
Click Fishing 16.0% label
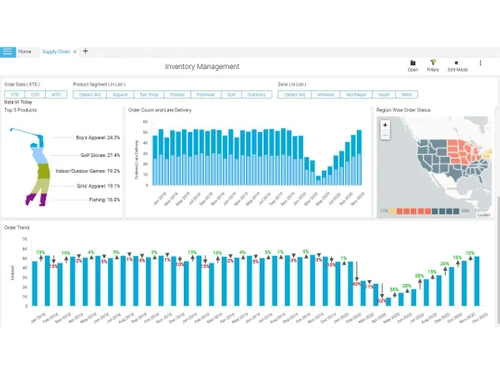tap(104, 200)
